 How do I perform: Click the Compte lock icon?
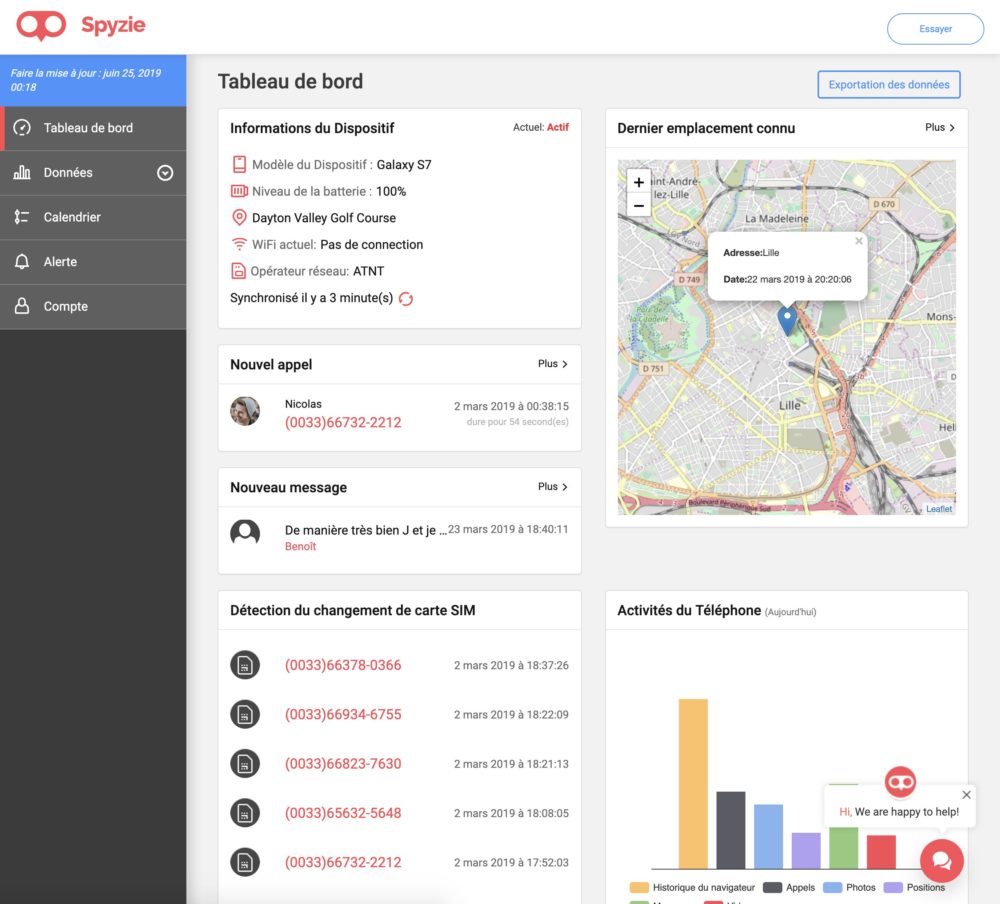[x=22, y=307]
